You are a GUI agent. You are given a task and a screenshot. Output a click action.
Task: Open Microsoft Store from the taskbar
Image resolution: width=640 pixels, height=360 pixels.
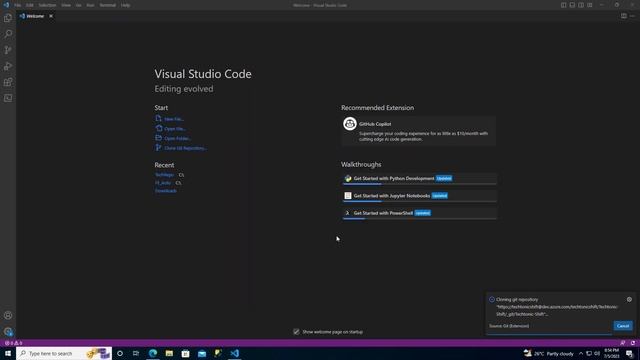186,353
